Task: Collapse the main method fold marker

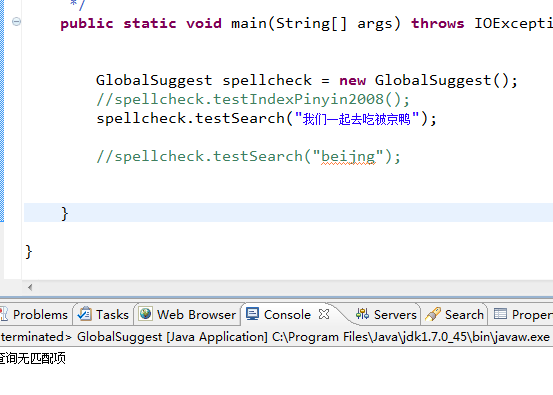Action: coord(16,22)
